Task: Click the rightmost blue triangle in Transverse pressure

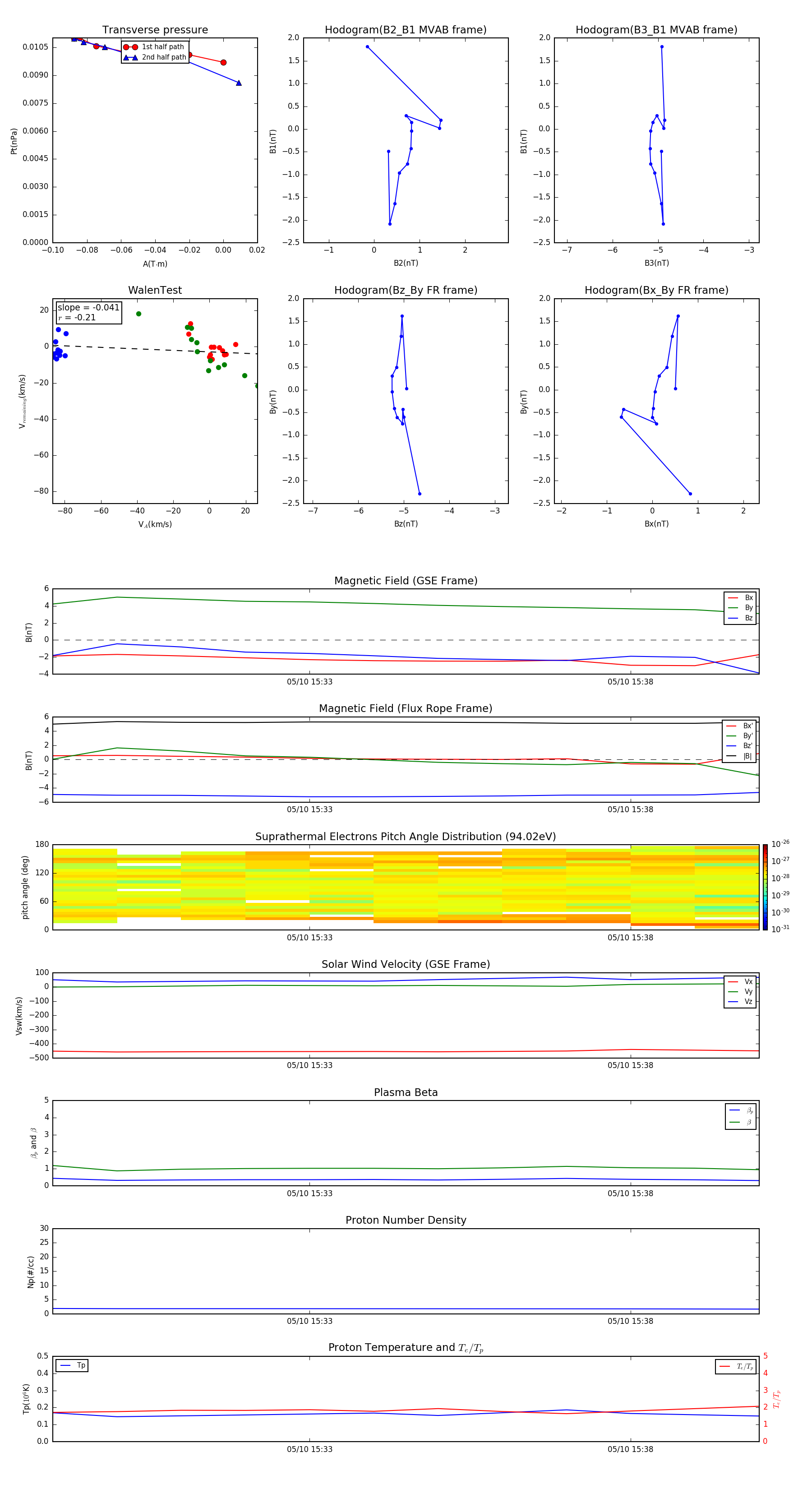Action: pyautogui.click(x=239, y=83)
